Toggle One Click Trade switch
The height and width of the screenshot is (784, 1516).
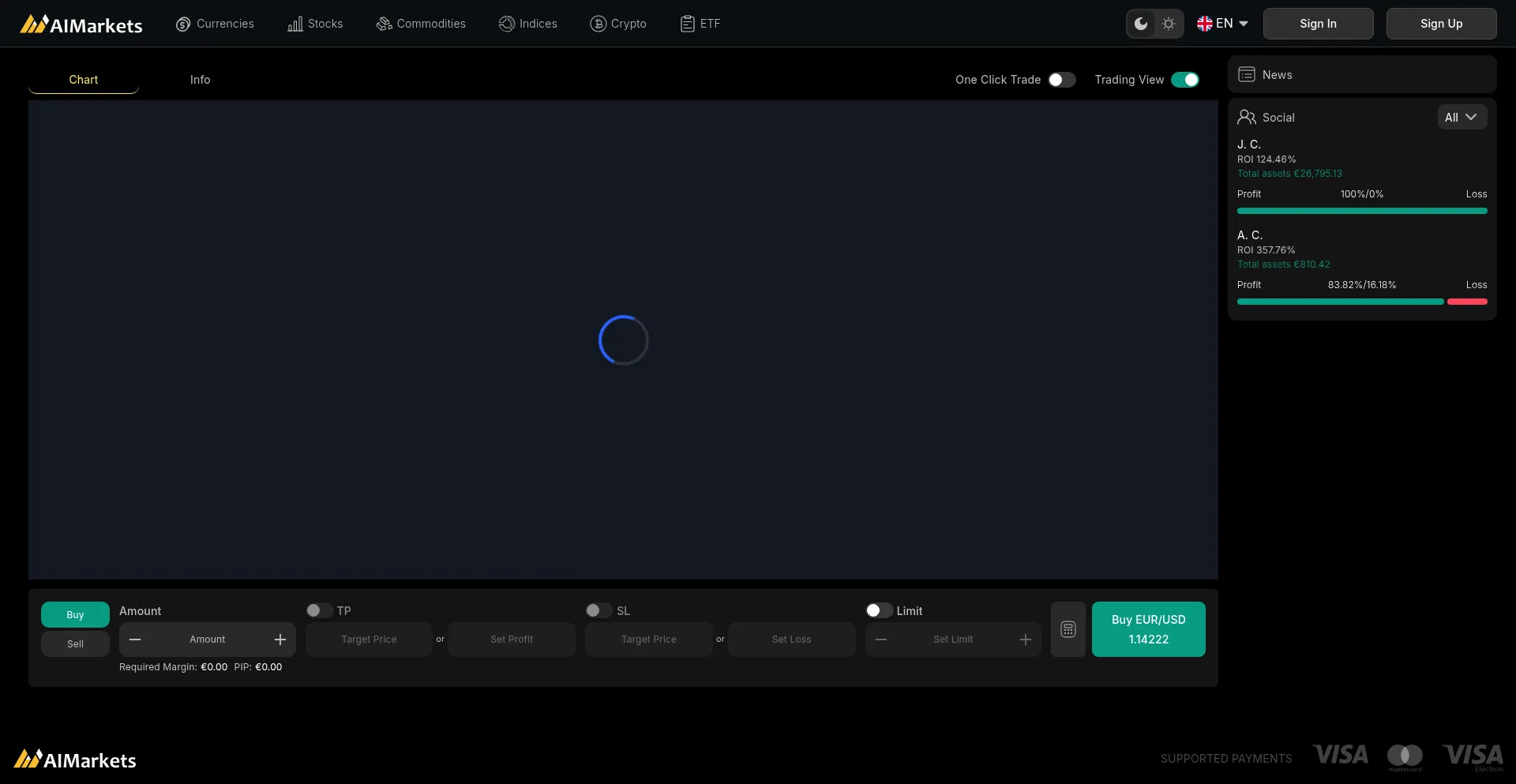tap(1062, 80)
